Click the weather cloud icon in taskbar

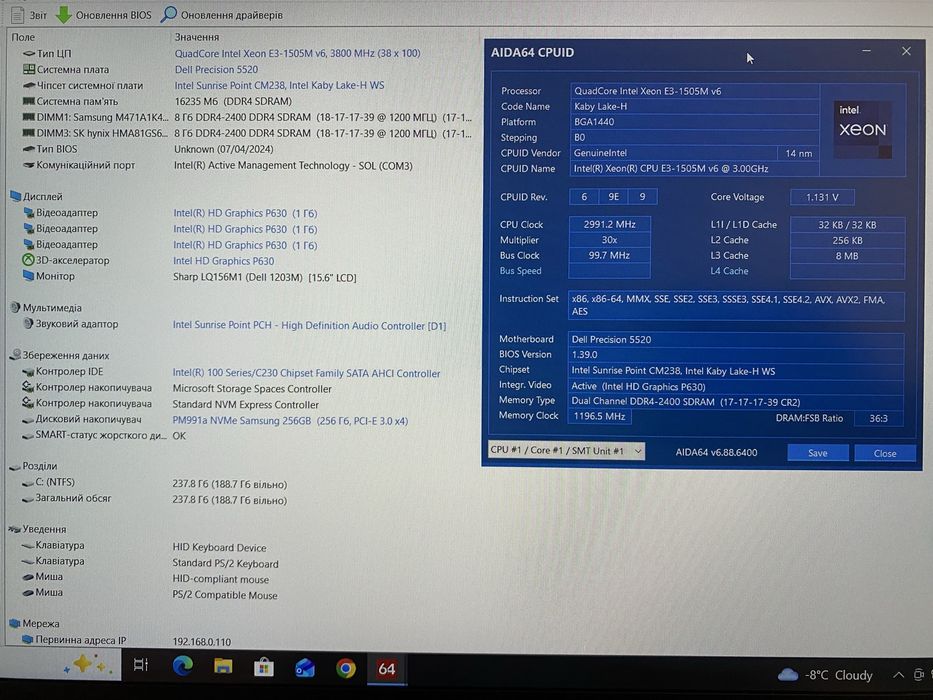coord(788,674)
